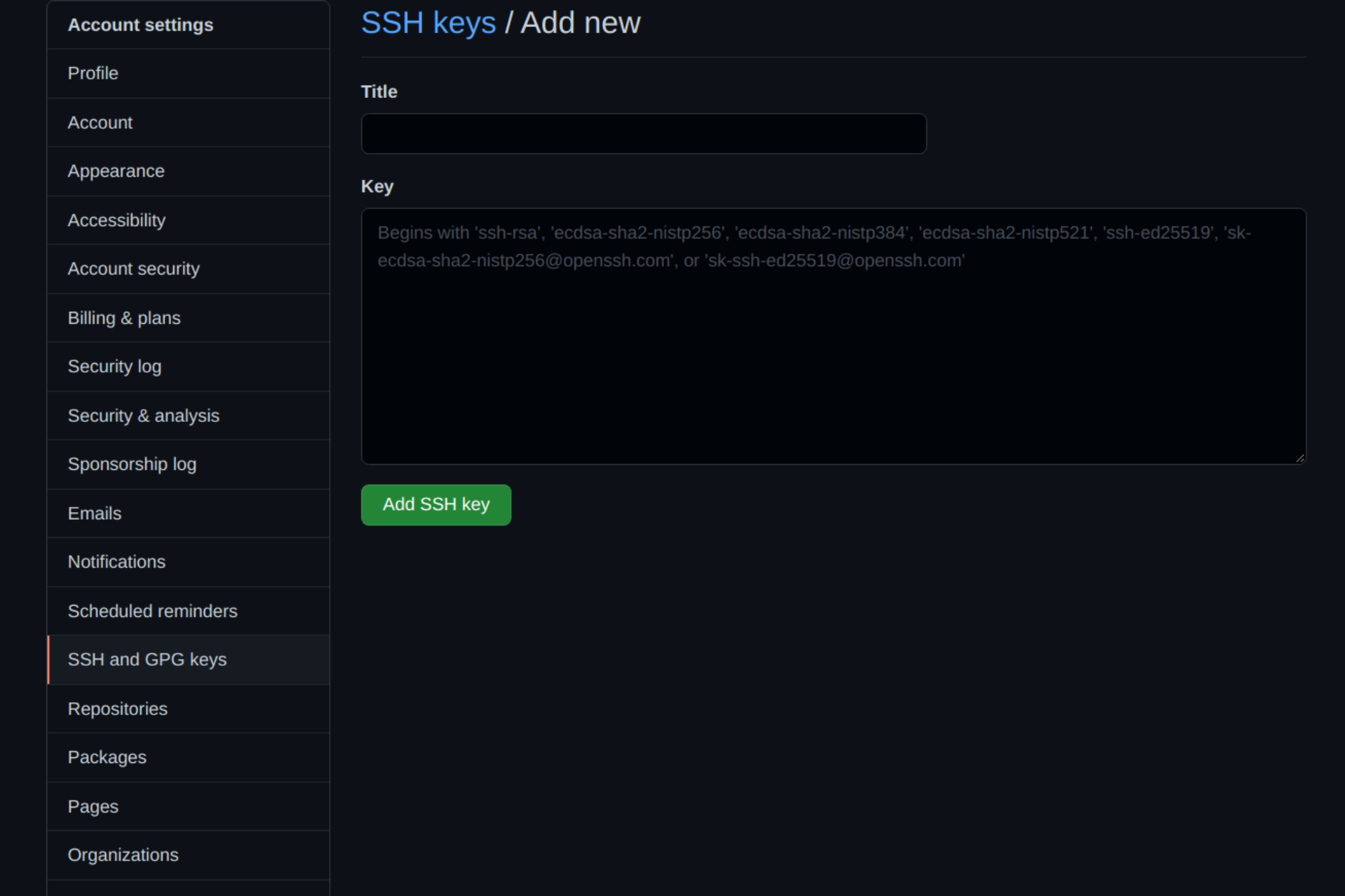Open Organizations settings
Viewport: 1345px width, 896px height.
click(122, 855)
